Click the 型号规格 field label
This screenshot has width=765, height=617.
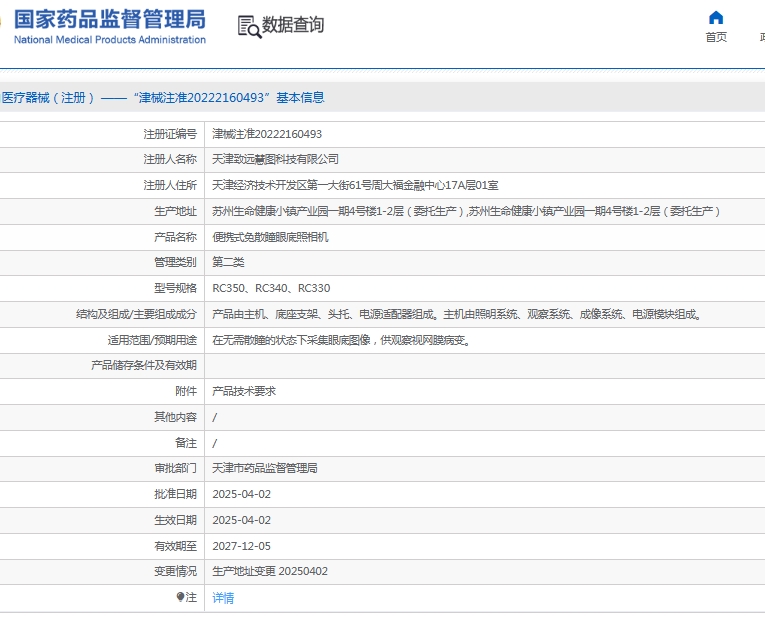coord(175,288)
